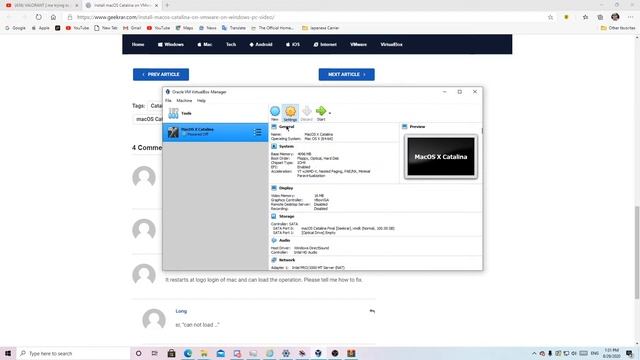Open the Maps bookmark
Viewport: 640px width, 360px height.
click(x=184, y=28)
